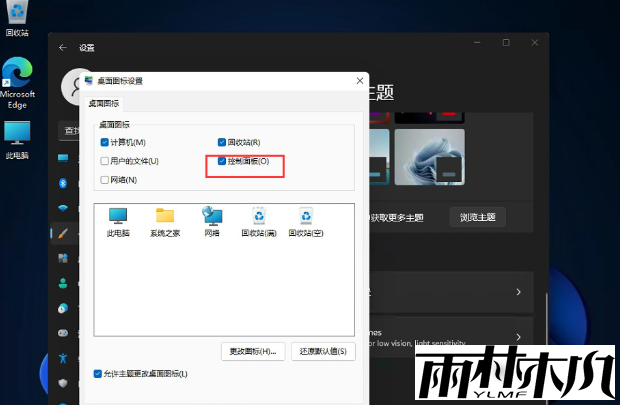Viewport: 620px width, 405px height.
Task: Check the 网络(N) checkbox
Action: (x=104, y=180)
